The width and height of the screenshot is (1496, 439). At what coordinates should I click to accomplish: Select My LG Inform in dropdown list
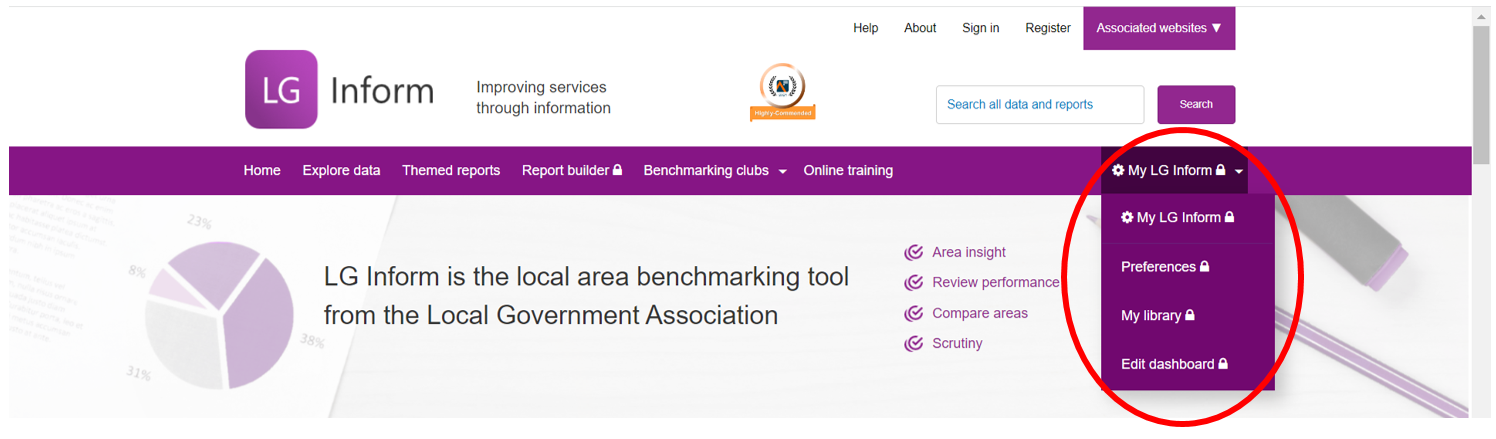(x=1188, y=218)
